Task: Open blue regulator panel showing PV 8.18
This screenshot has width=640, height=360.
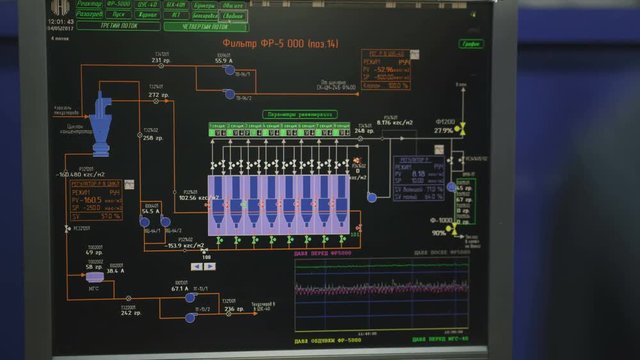Action: pyautogui.click(x=419, y=178)
